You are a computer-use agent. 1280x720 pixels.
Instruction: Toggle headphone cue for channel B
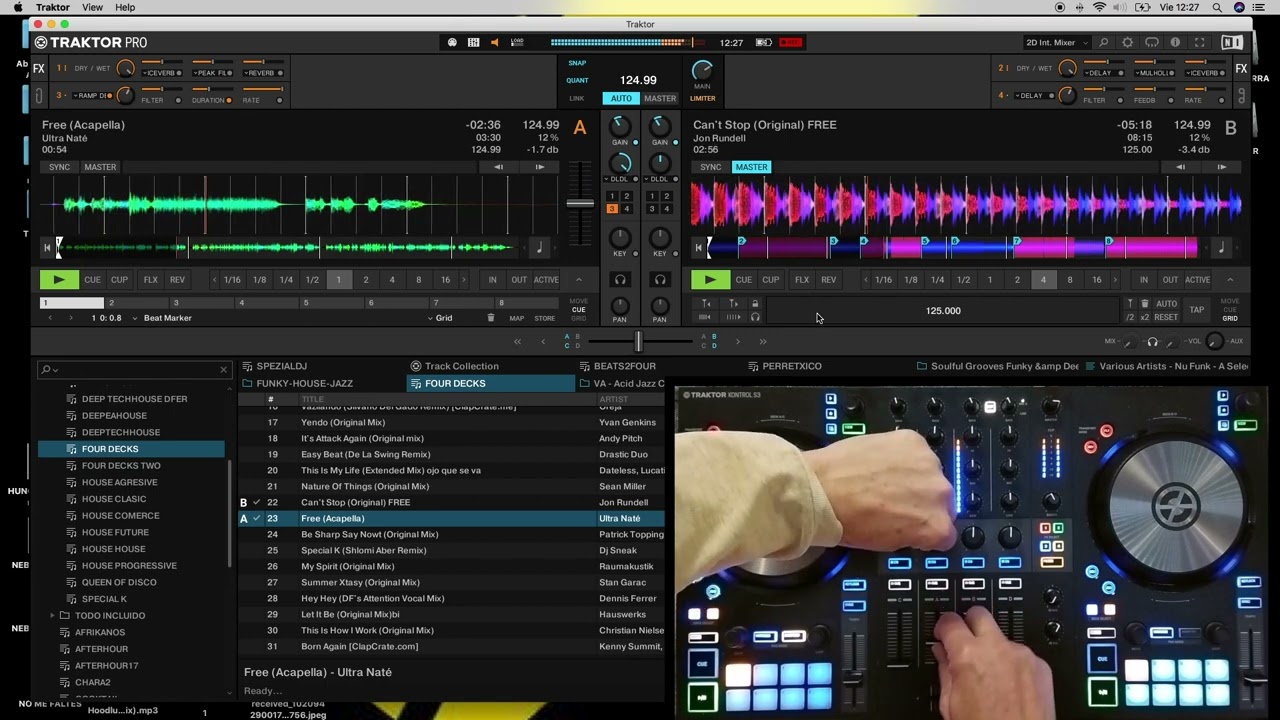(659, 280)
